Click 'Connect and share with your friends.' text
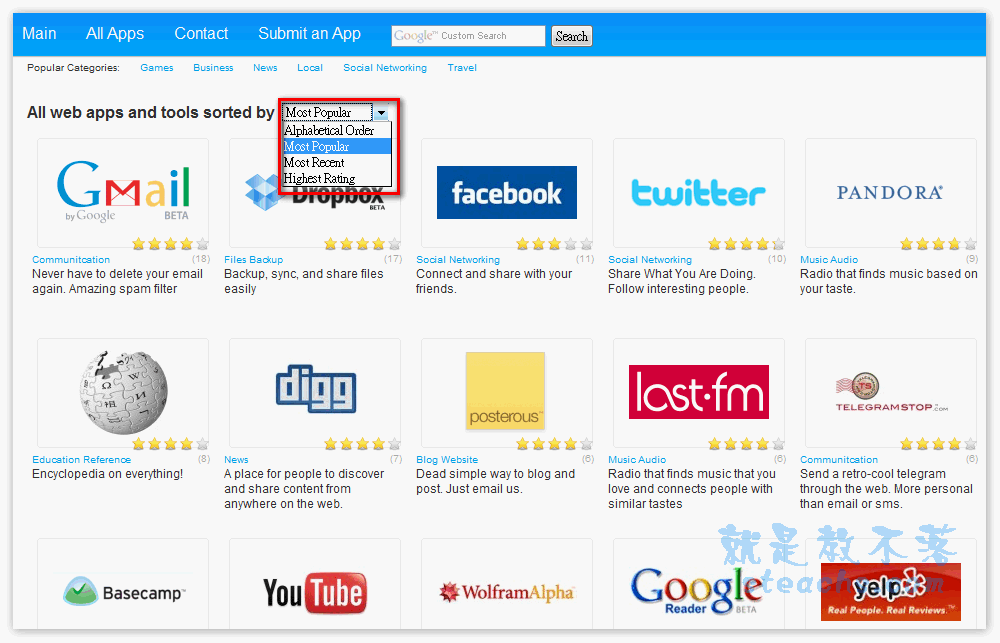The width and height of the screenshot is (1000, 643). click(494, 281)
